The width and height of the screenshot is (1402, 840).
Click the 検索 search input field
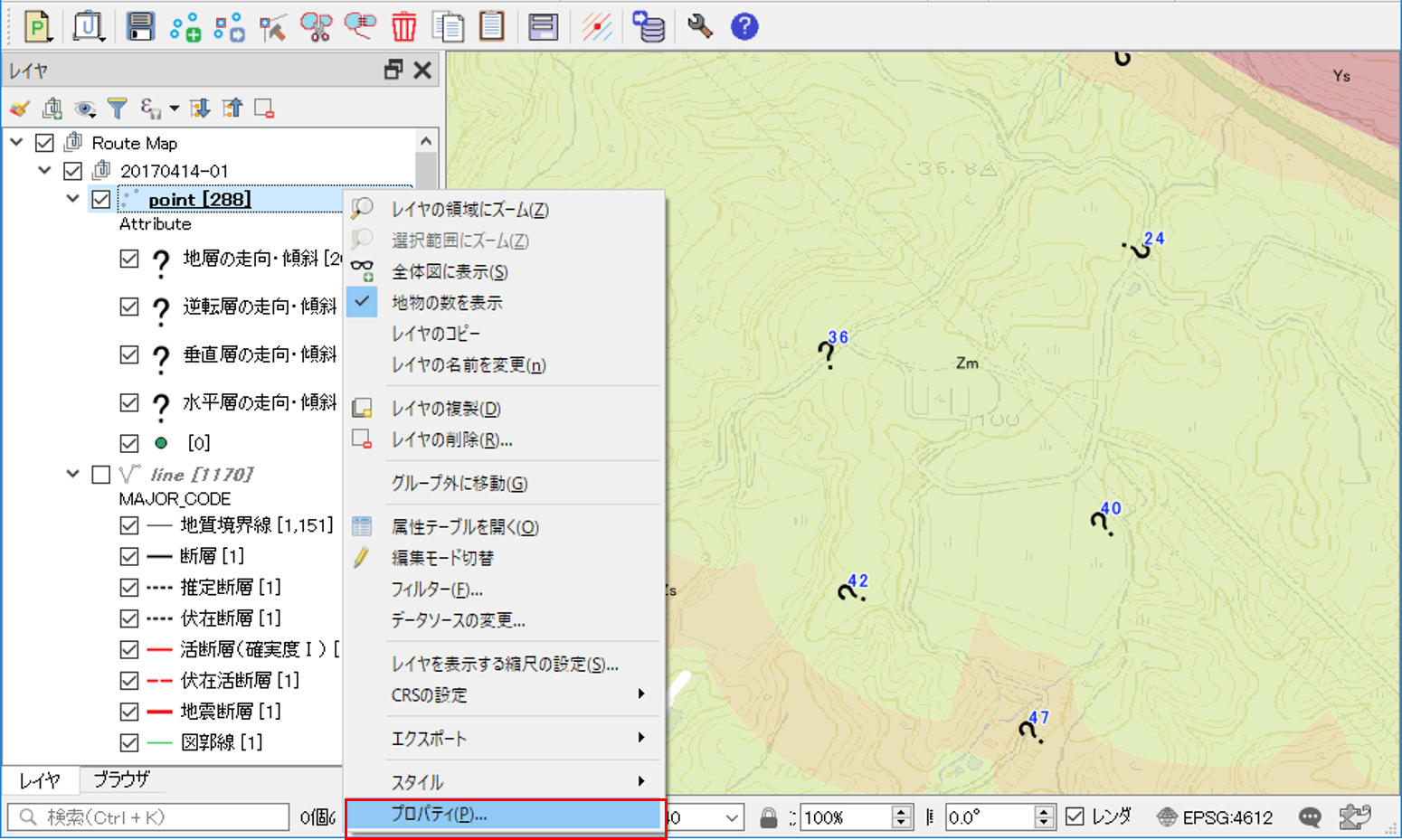click(149, 817)
